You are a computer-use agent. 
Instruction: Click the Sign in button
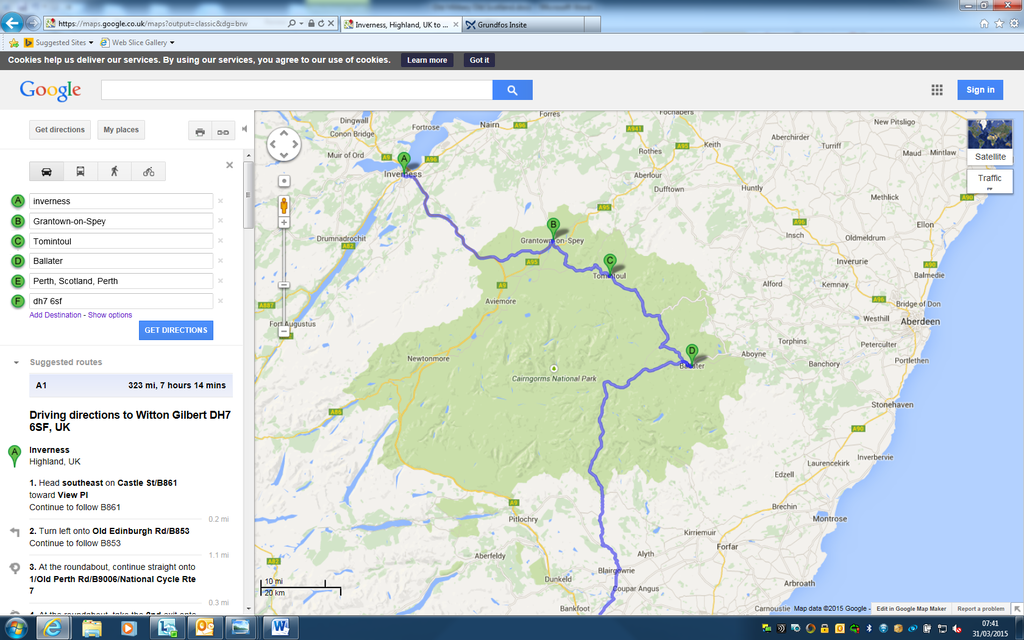980,90
